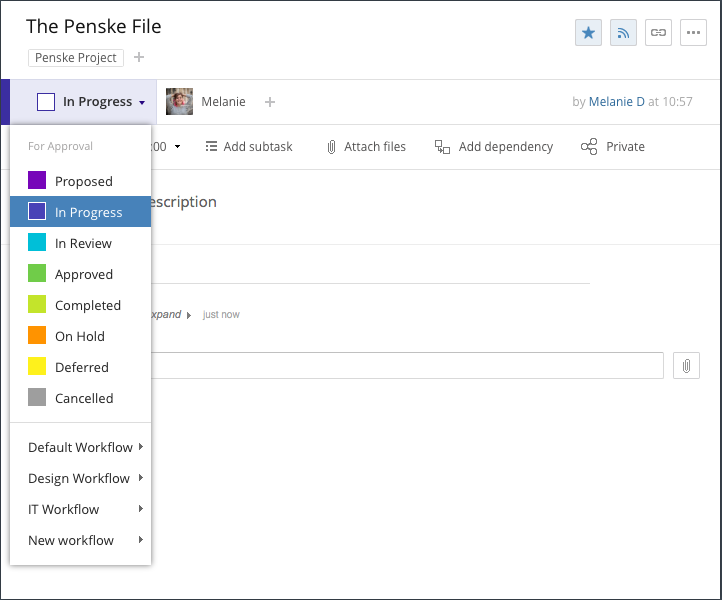The height and width of the screenshot is (600, 722).
Task: Set status to On Hold
Action: [81, 336]
